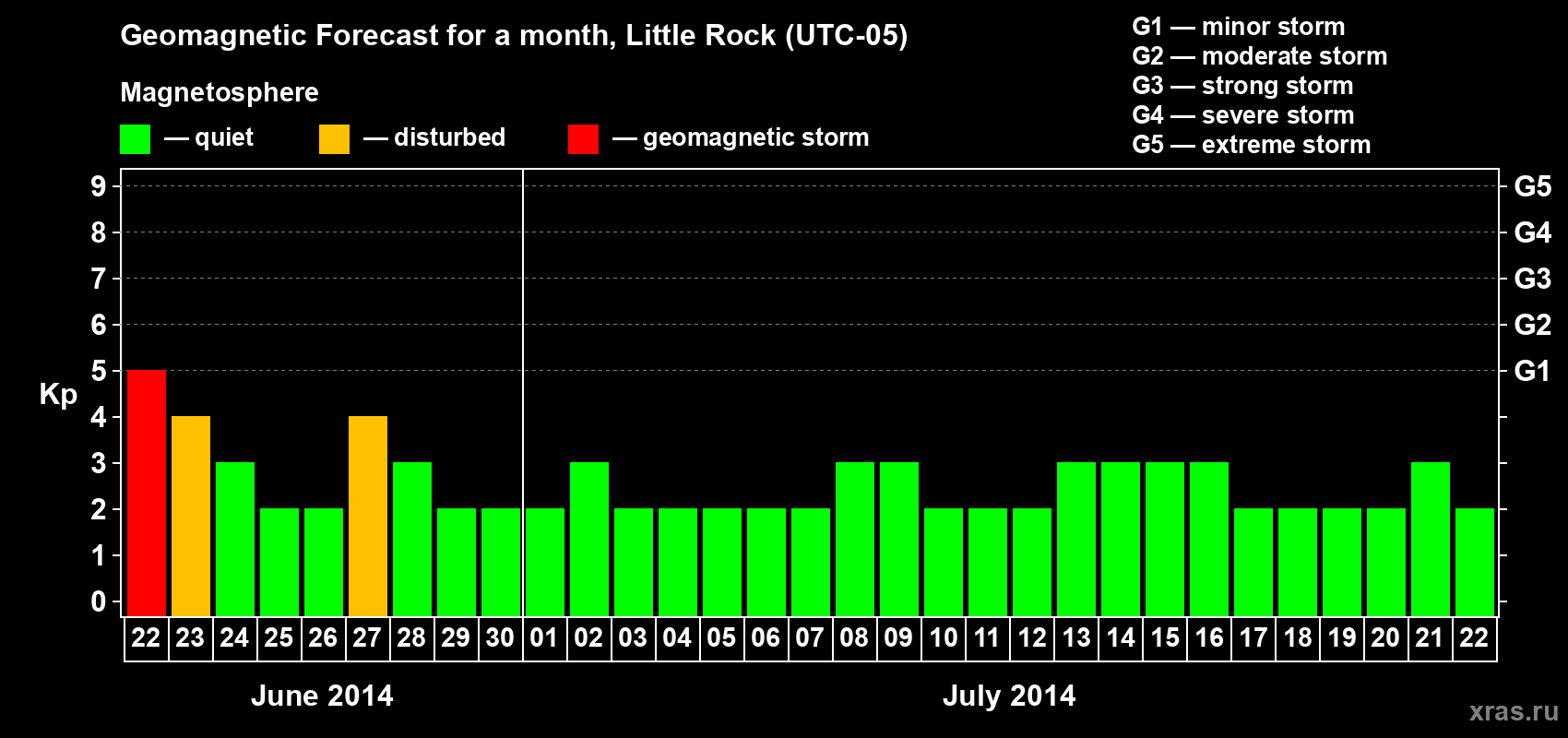Select the orange bar for June 23

pyautogui.click(x=191, y=516)
